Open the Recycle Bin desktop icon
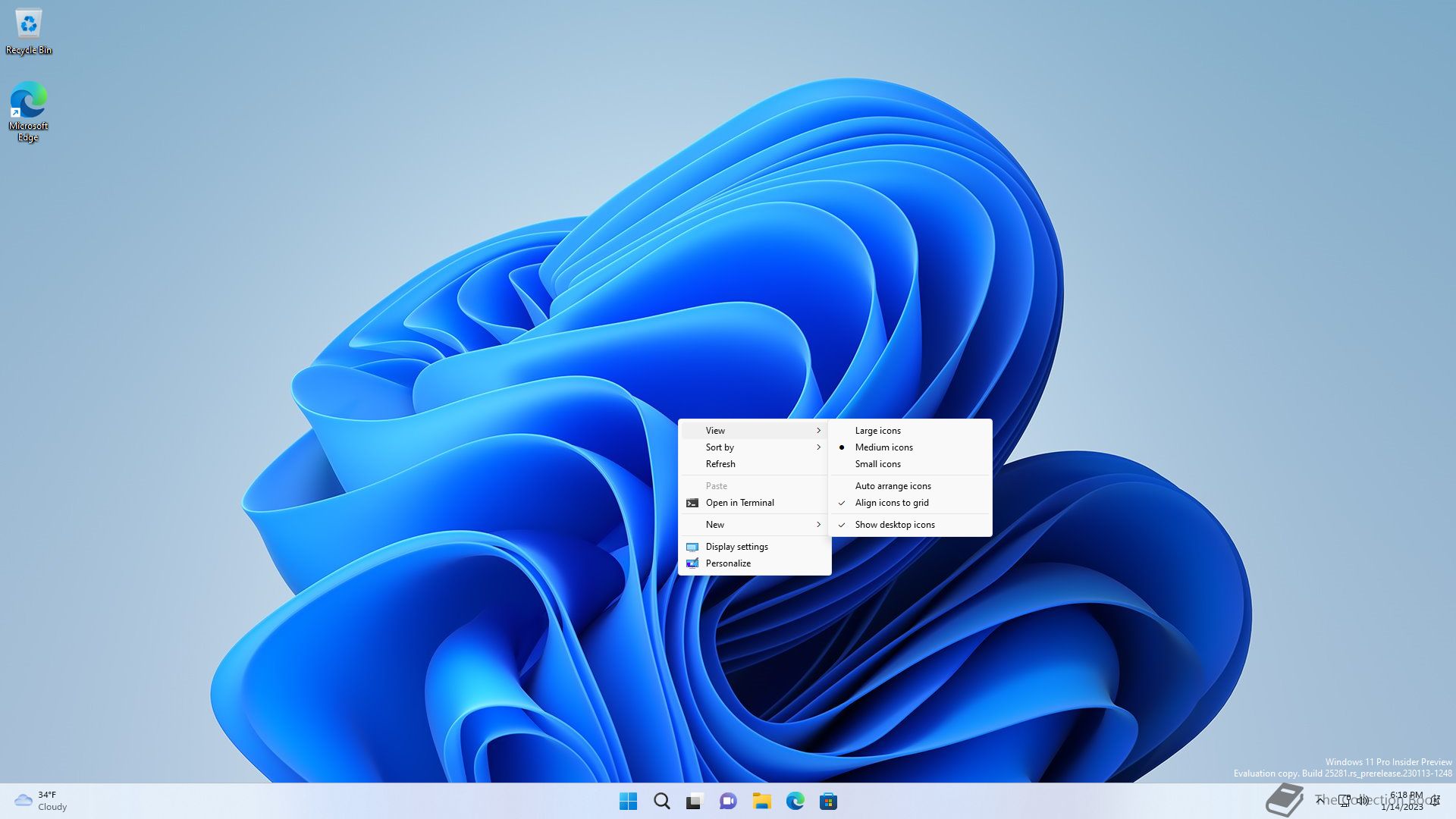This screenshot has height=819, width=1456. (29, 30)
